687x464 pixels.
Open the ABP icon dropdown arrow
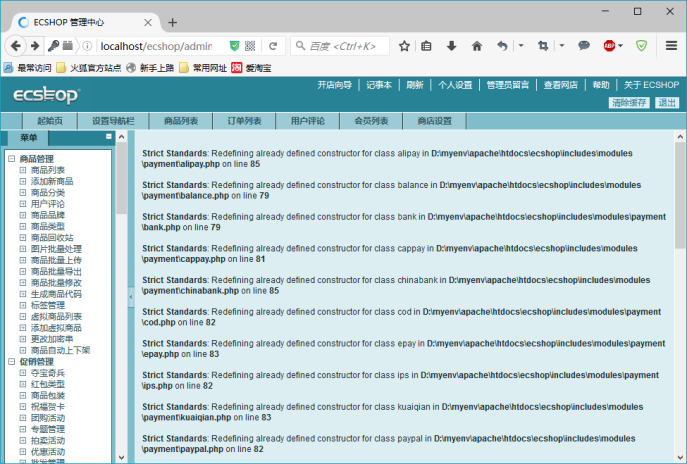tap(620, 46)
